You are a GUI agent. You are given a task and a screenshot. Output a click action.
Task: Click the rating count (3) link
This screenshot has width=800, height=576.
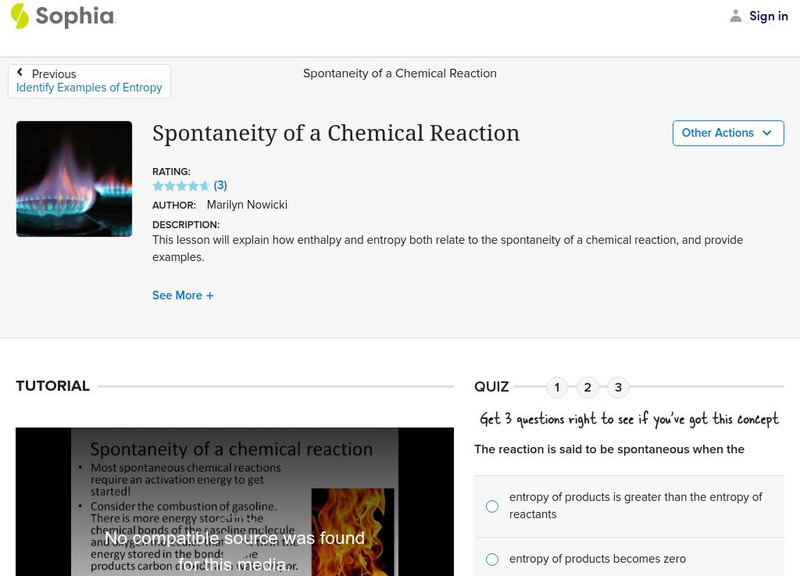click(220, 186)
